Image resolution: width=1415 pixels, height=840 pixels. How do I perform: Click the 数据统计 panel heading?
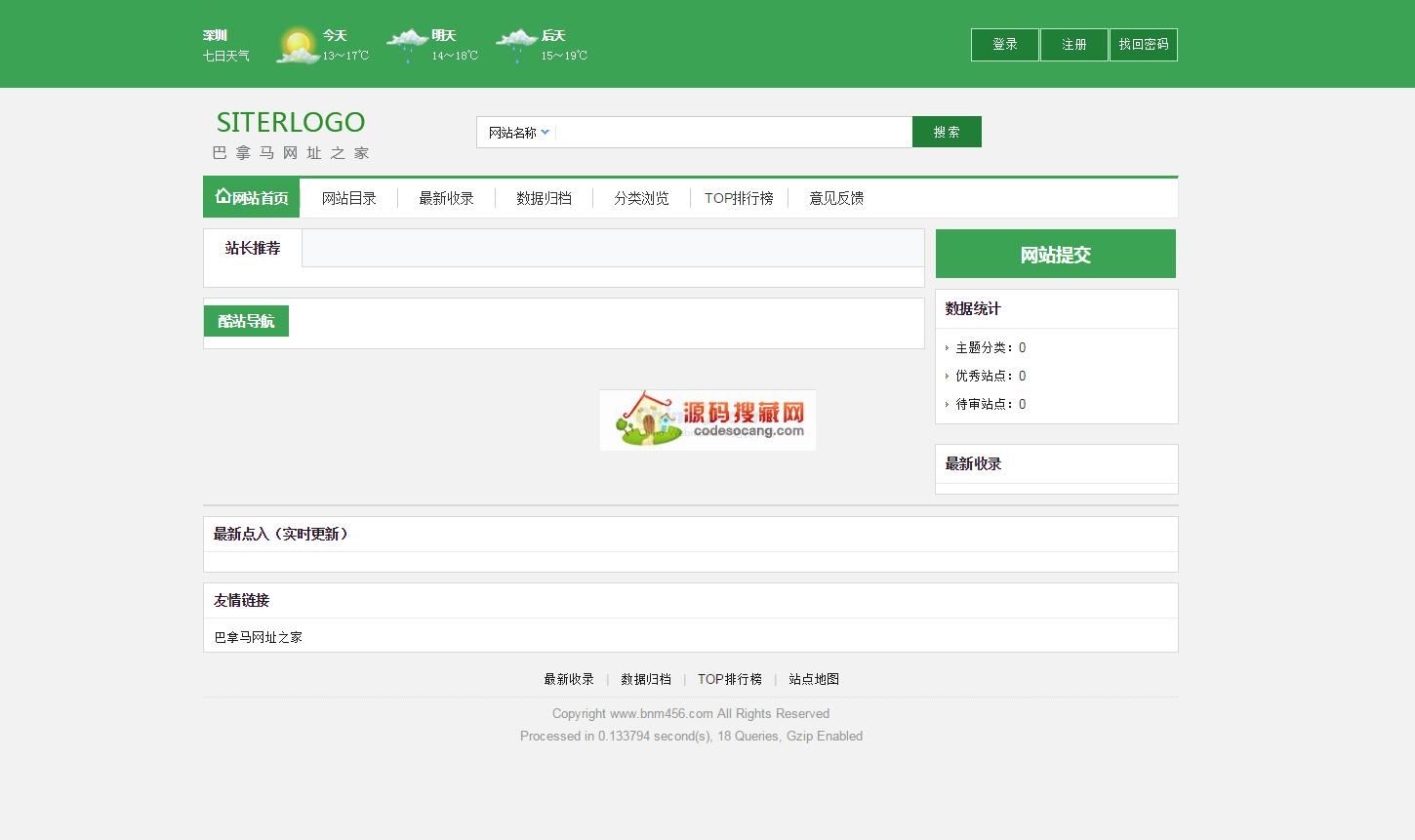click(x=973, y=308)
